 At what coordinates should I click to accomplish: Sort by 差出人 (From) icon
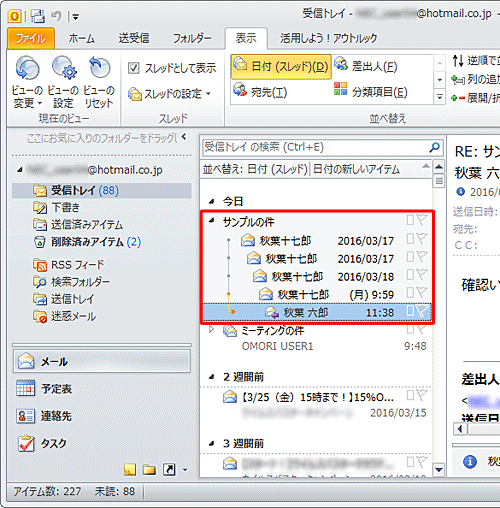pos(341,64)
